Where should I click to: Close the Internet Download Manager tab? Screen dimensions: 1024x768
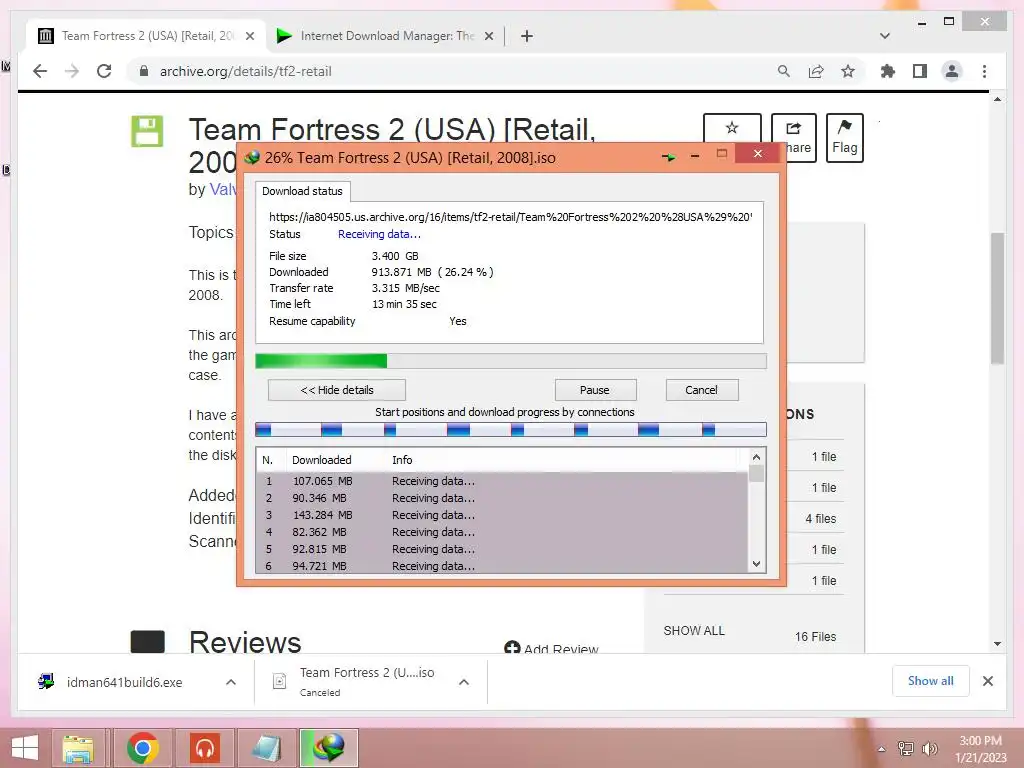[x=488, y=36]
